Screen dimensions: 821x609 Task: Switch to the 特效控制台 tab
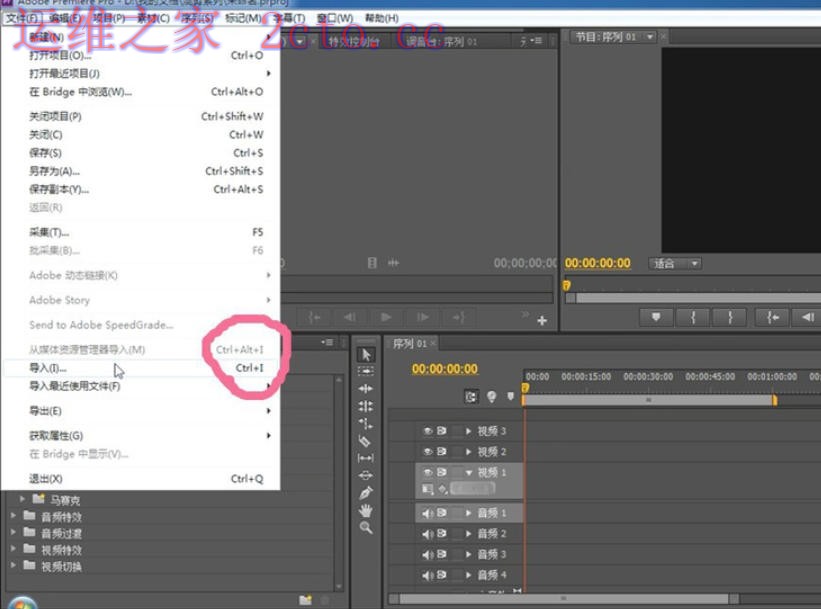[x=354, y=41]
